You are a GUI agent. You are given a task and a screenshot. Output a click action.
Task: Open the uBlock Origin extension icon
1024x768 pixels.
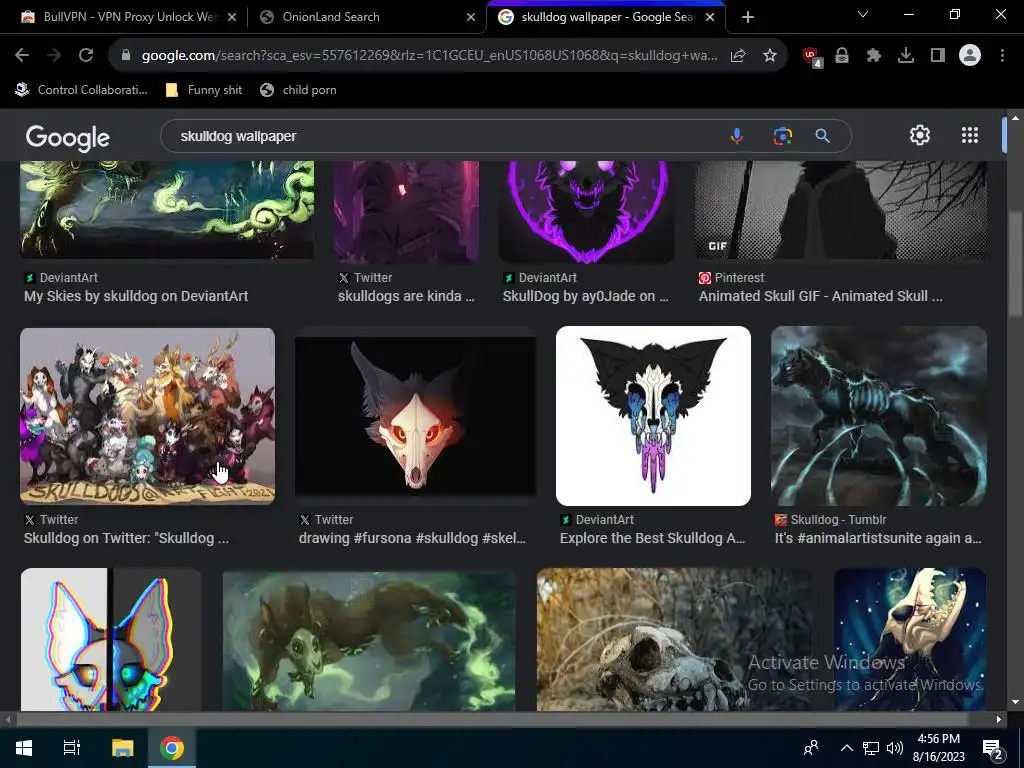coord(812,57)
